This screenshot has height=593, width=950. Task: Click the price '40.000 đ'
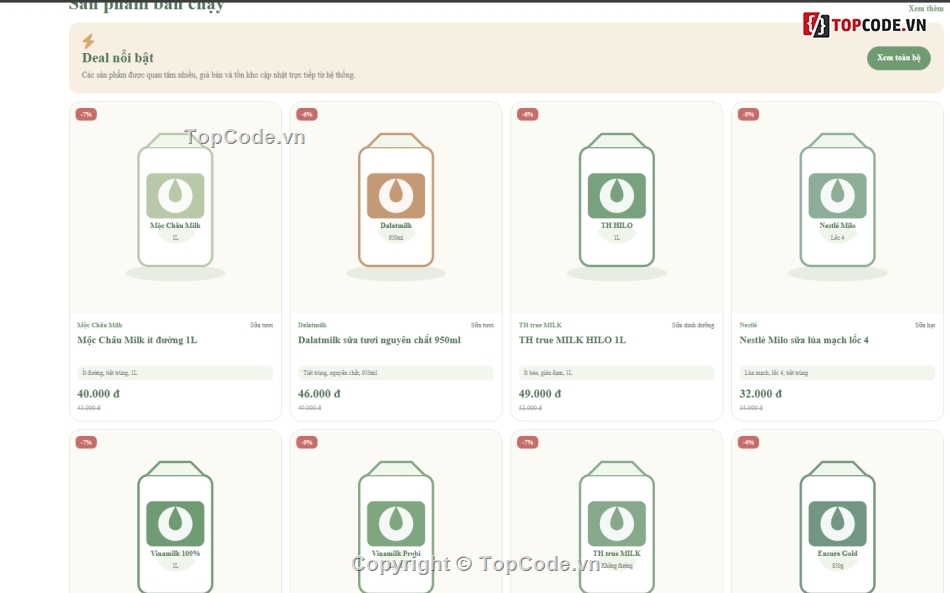[x=98, y=394]
